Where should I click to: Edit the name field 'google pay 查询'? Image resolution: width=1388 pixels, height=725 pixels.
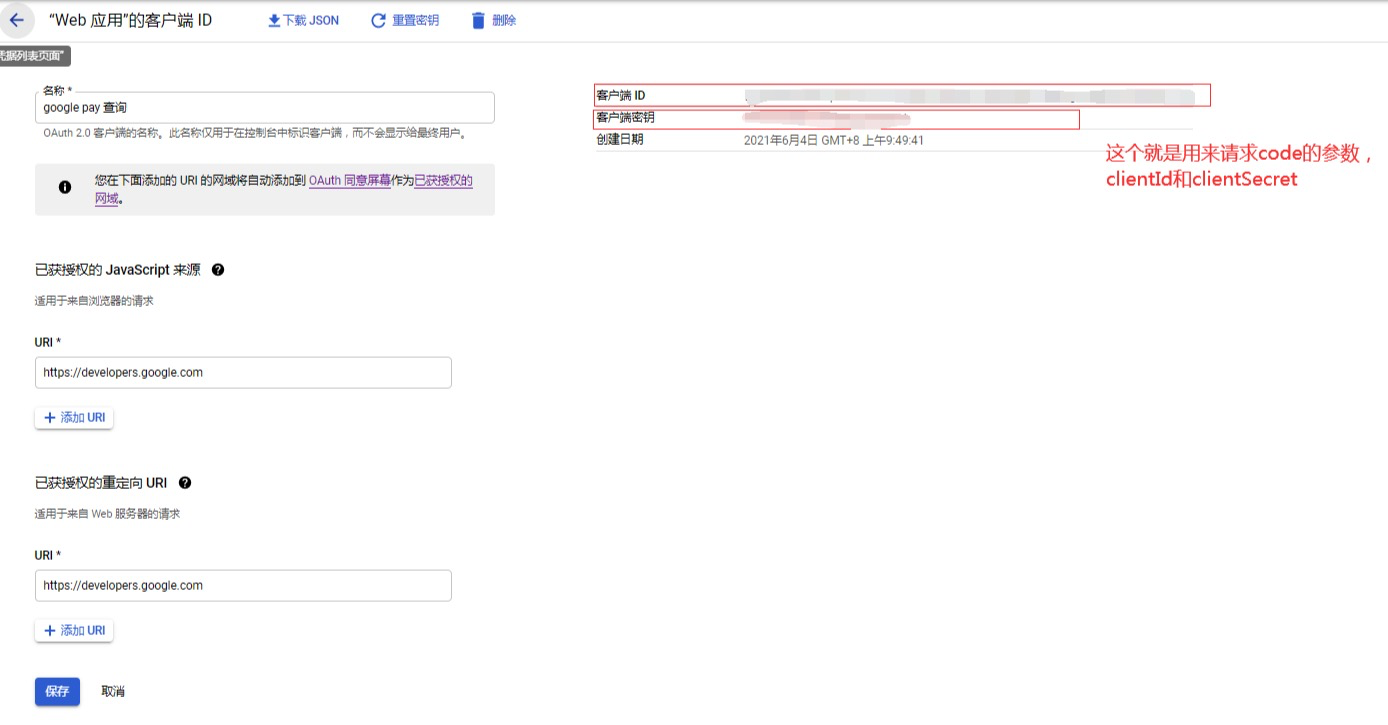265,108
